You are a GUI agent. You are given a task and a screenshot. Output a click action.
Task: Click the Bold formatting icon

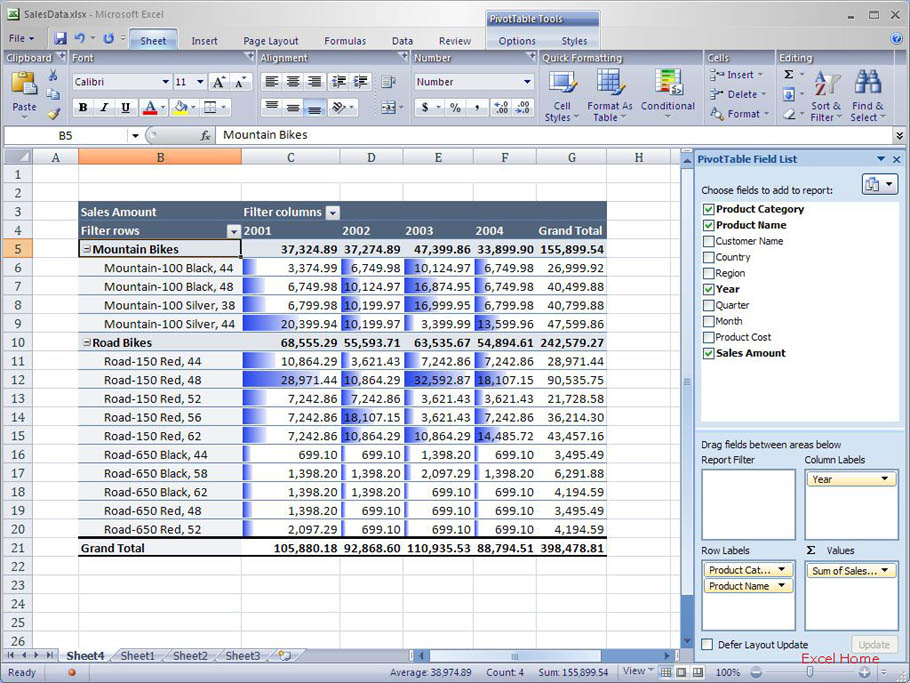click(x=82, y=108)
